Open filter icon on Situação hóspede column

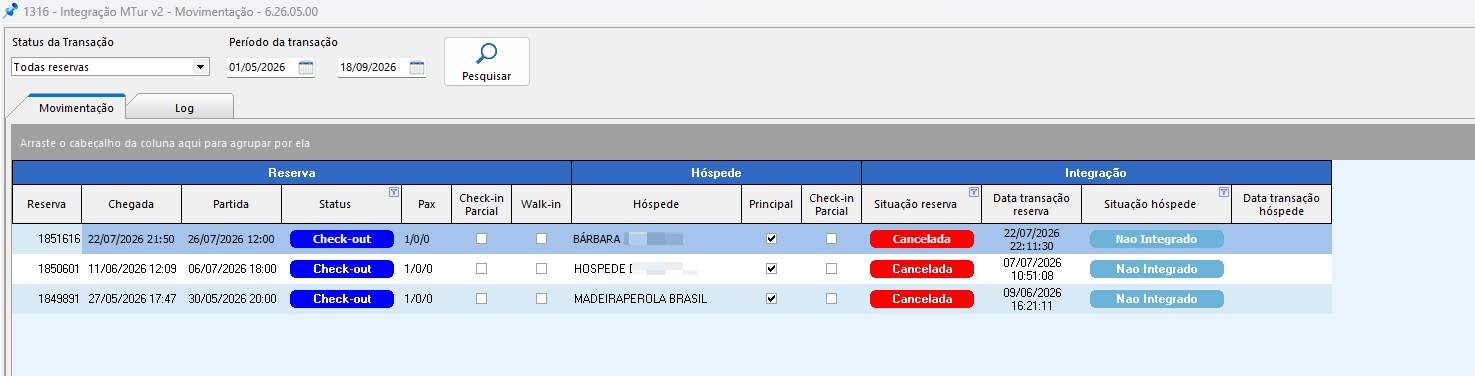coord(1223,192)
